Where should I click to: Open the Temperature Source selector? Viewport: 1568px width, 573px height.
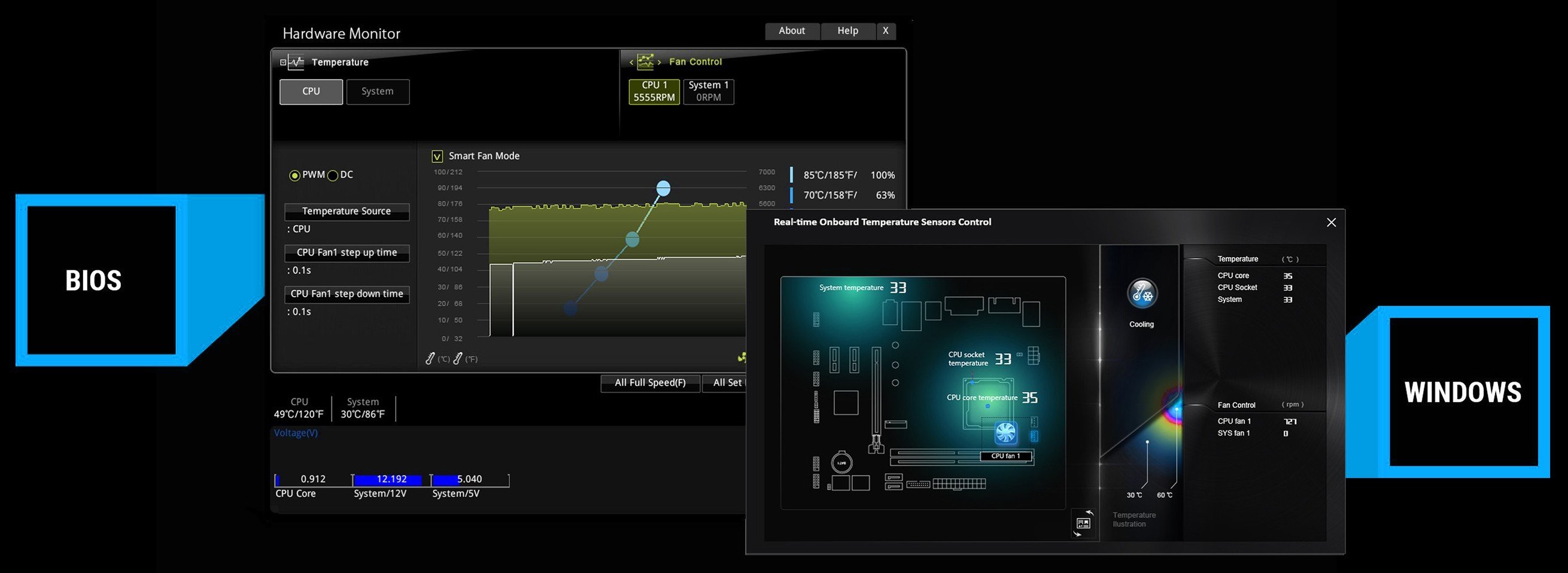tap(347, 211)
